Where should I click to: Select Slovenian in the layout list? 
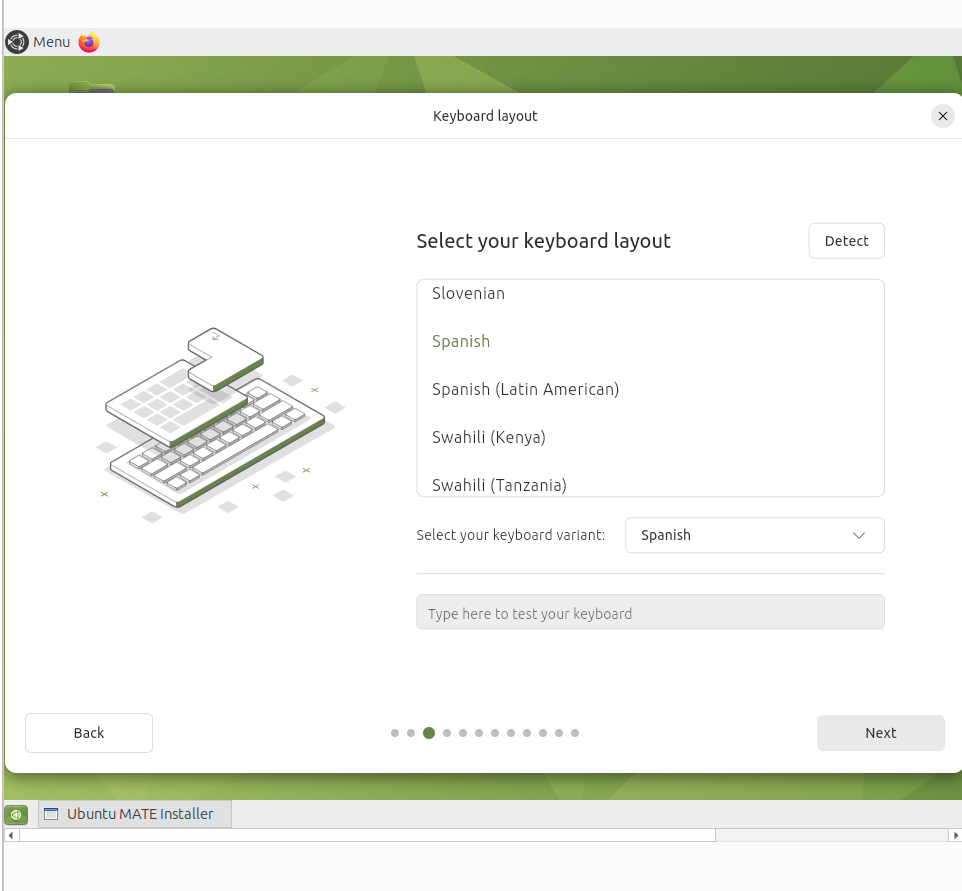650,293
